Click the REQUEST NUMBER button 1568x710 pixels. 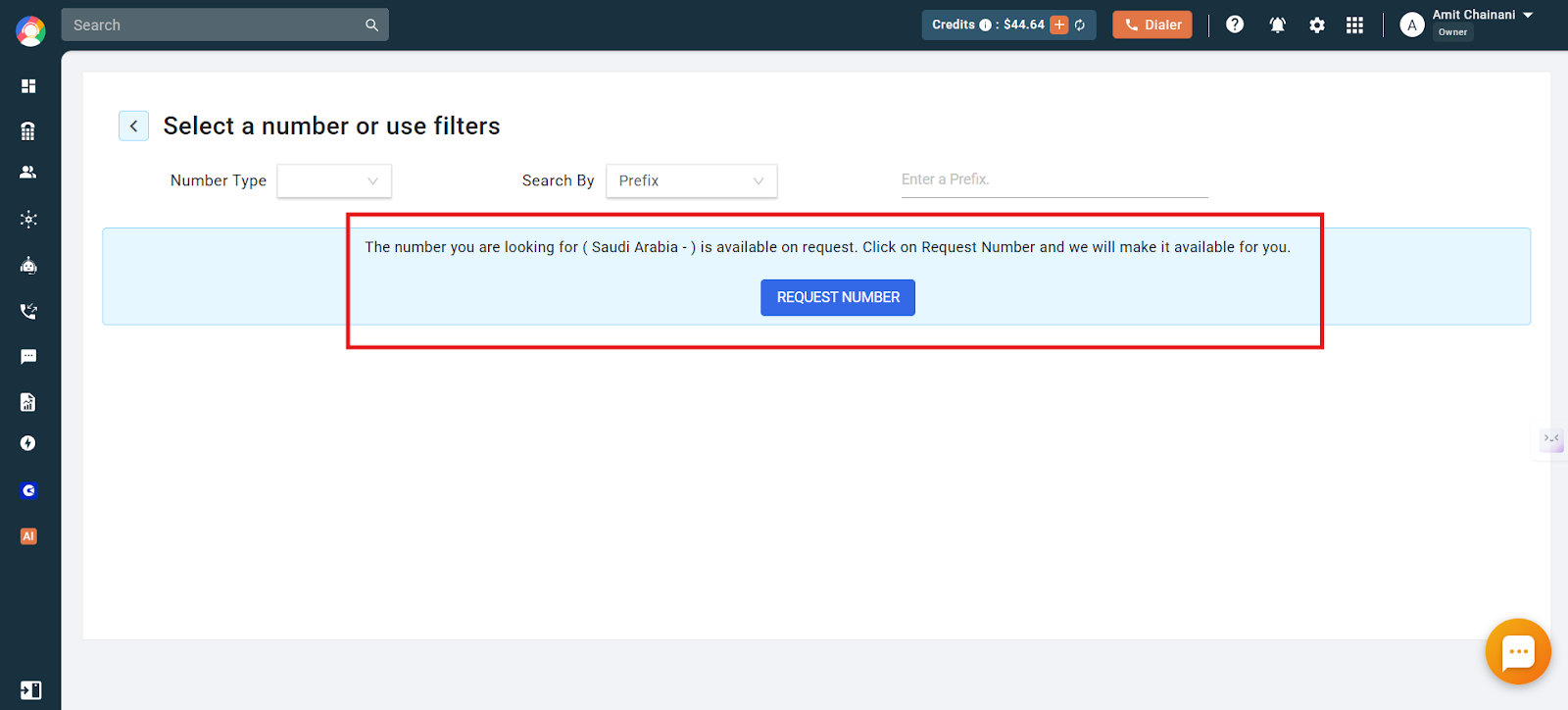coord(838,297)
